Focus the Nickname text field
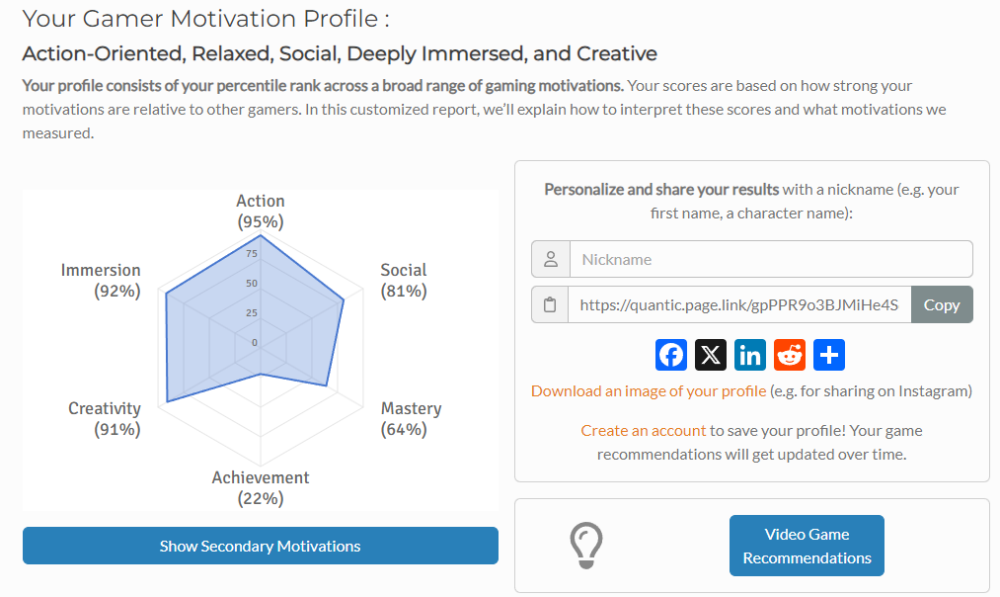 [x=770, y=259]
